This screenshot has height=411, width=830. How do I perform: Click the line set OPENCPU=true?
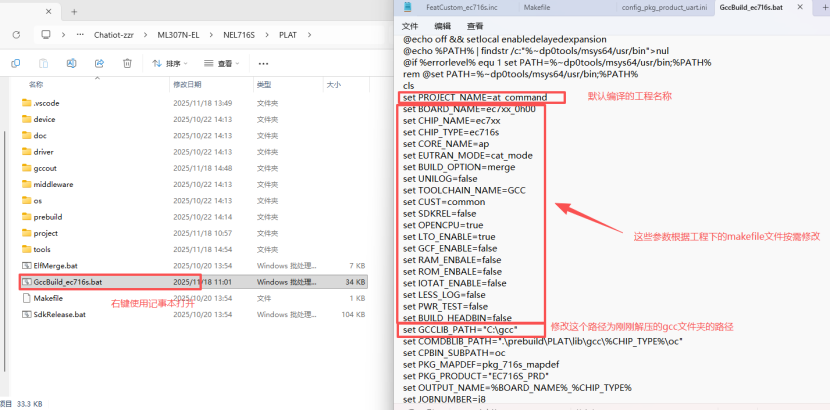pyautogui.click(x=443, y=225)
